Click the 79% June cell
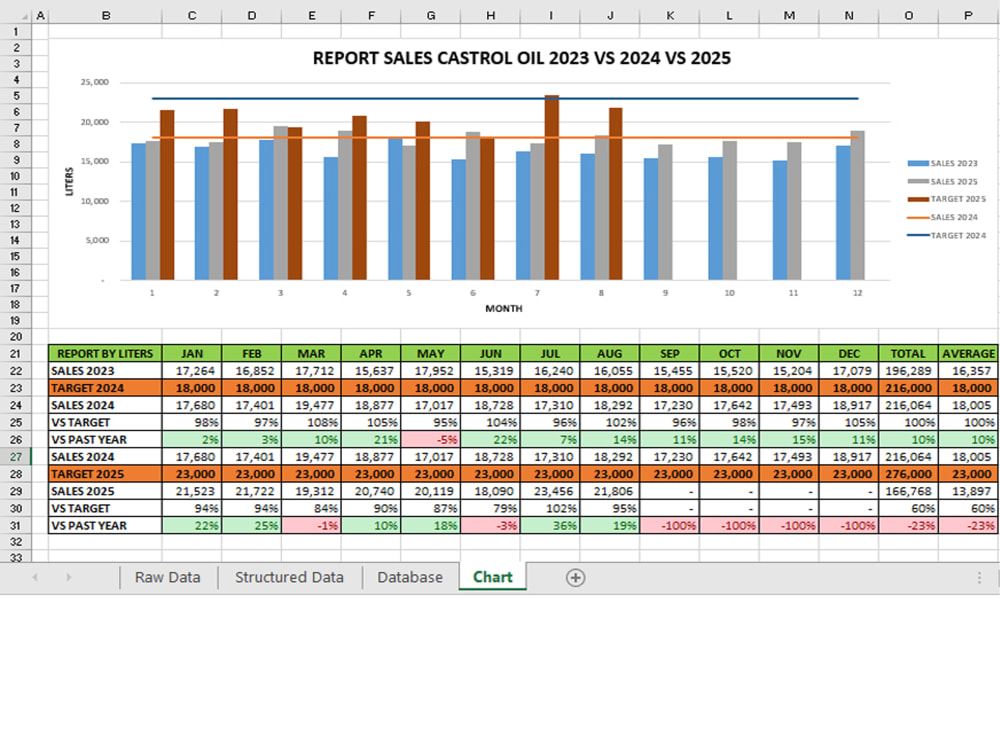 click(x=490, y=508)
